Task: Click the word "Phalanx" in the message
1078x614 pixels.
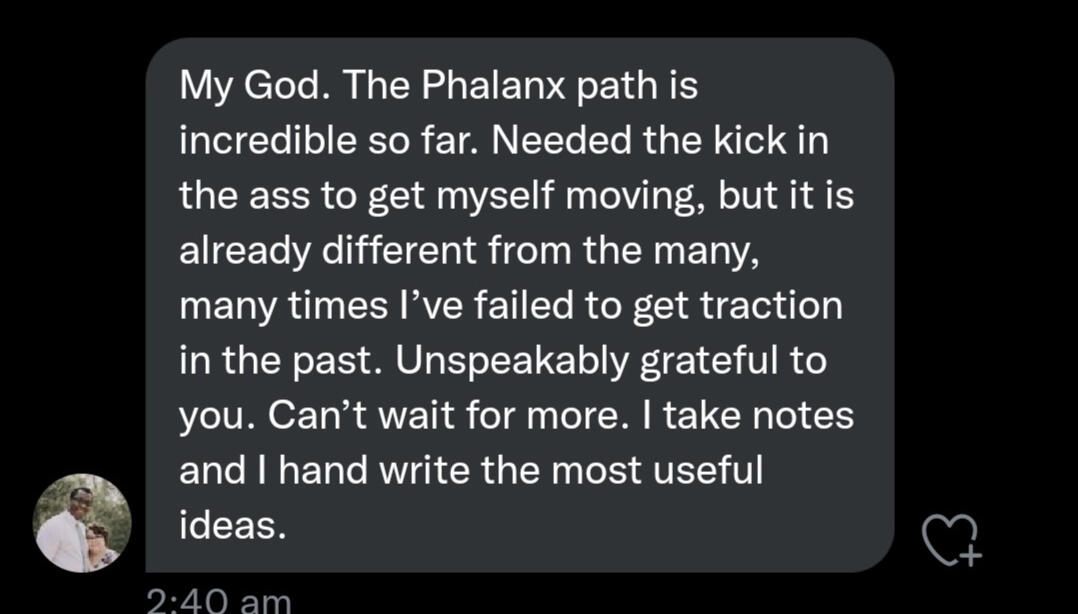Action: [491, 87]
